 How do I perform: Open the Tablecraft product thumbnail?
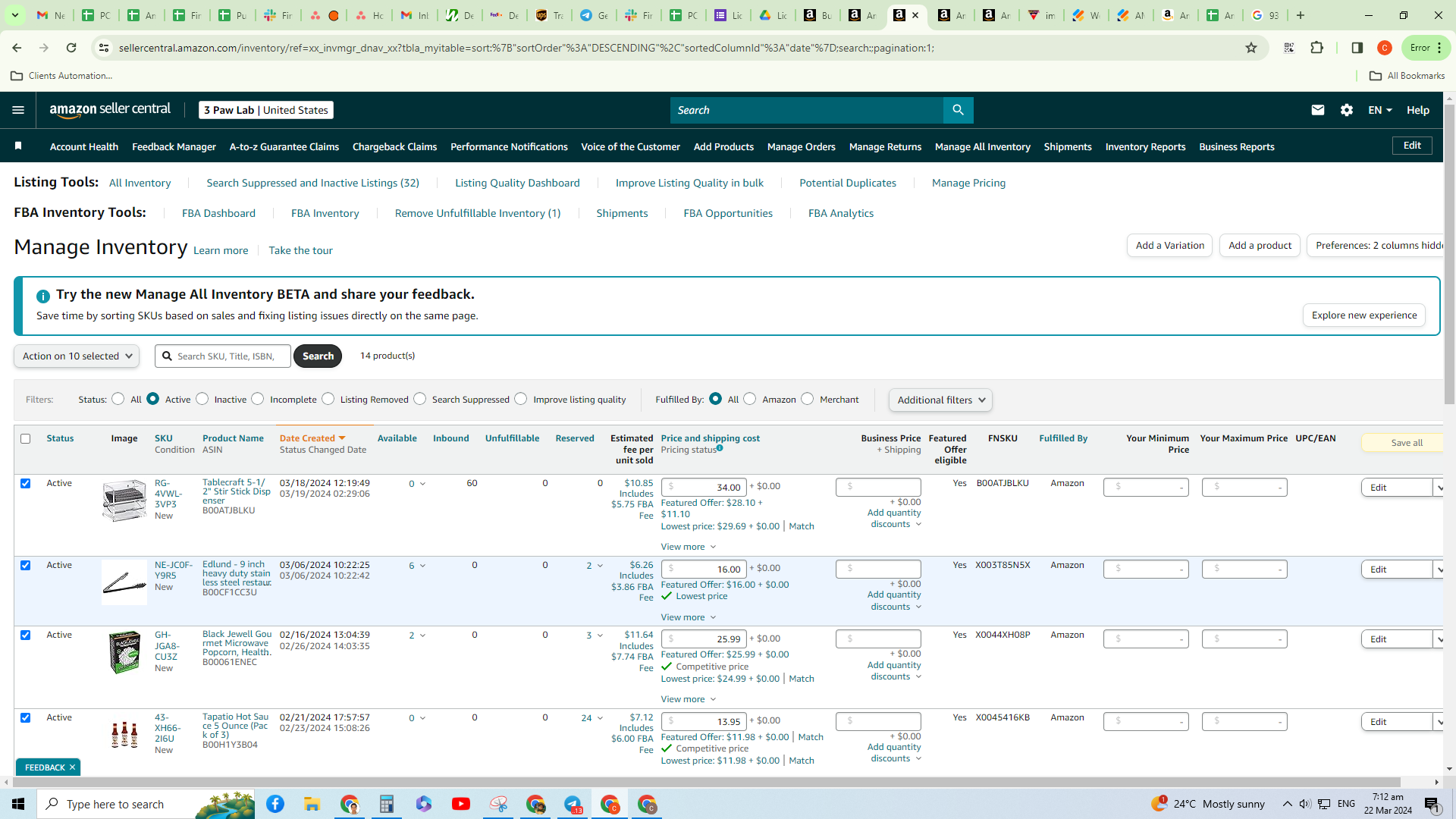pos(124,500)
